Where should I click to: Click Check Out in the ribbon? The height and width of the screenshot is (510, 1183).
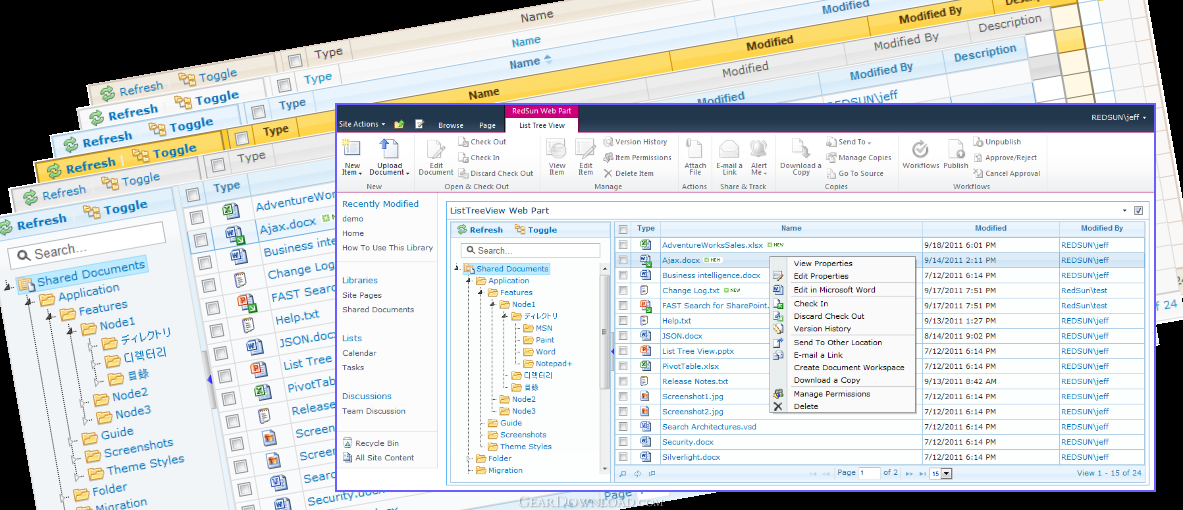(482, 141)
